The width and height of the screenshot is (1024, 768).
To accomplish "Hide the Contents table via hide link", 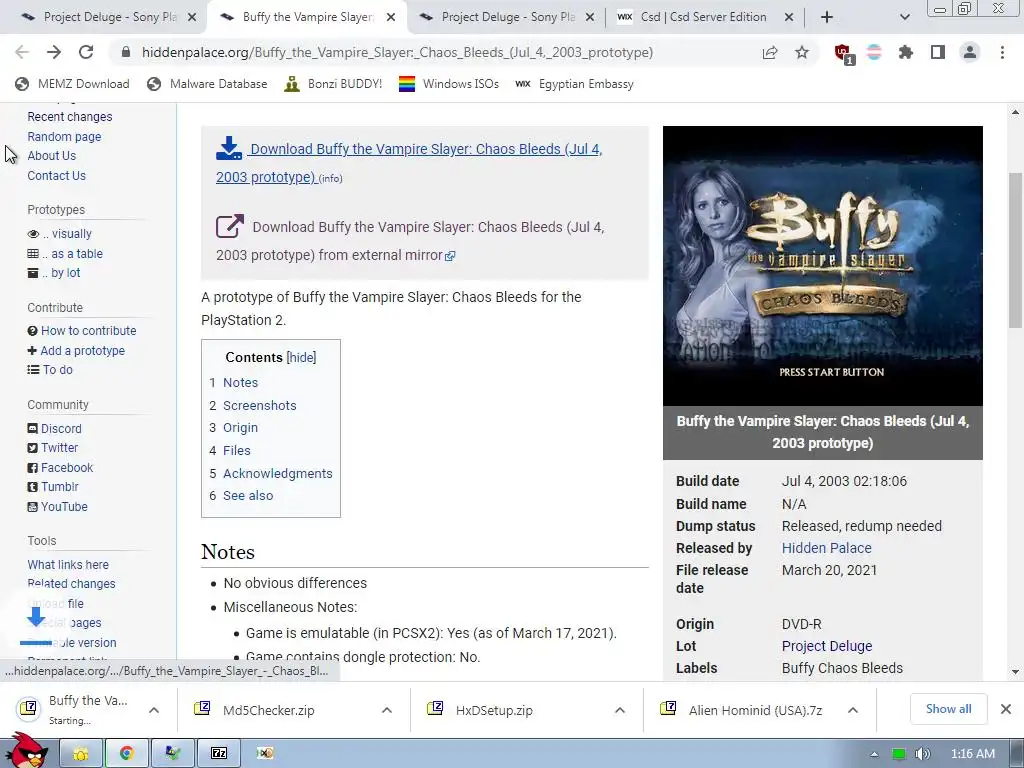I will 302,357.
